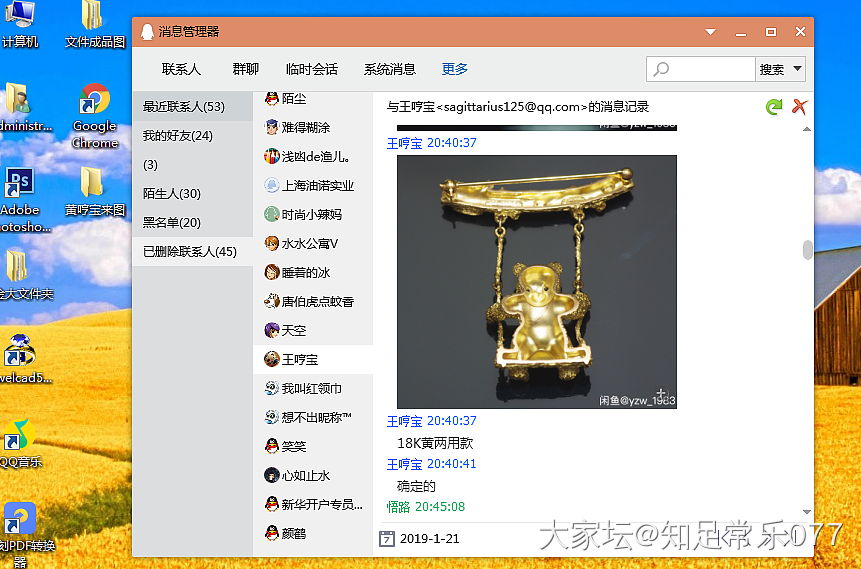Image resolution: width=861 pixels, height=569 pixels.
Task: Open the title bar menu arrow
Action: (x=711, y=32)
